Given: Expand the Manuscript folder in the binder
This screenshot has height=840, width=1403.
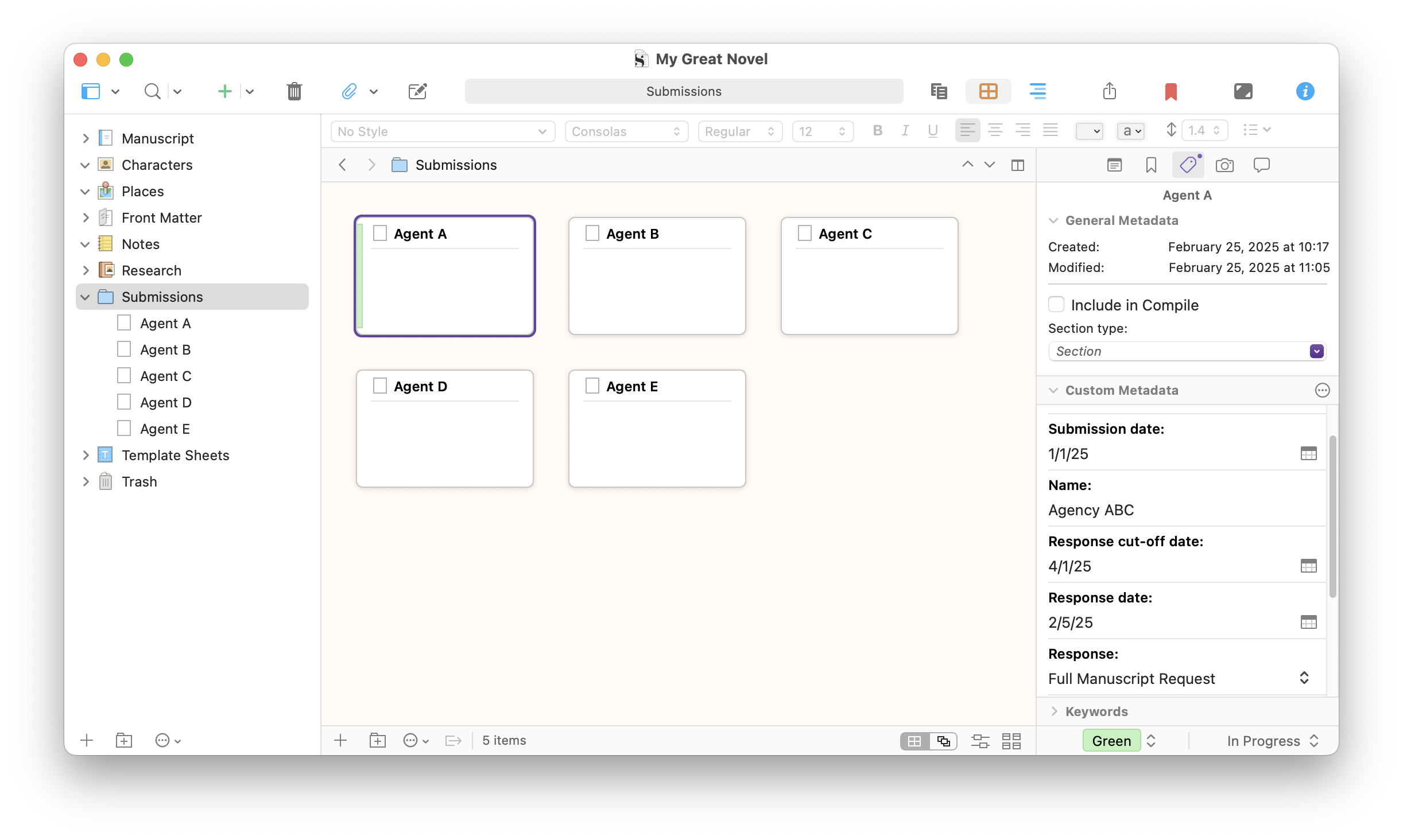Looking at the screenshot, I should pos(86,138).
